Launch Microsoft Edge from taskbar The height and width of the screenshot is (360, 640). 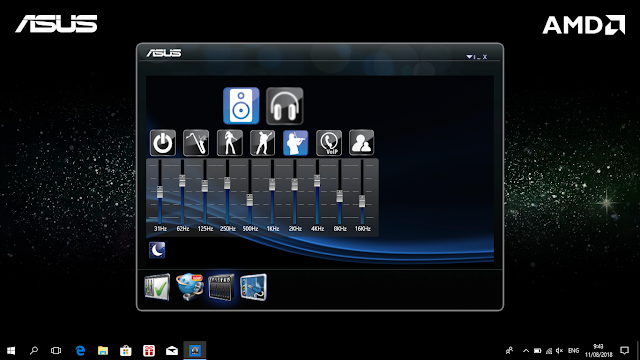(80, 351)
